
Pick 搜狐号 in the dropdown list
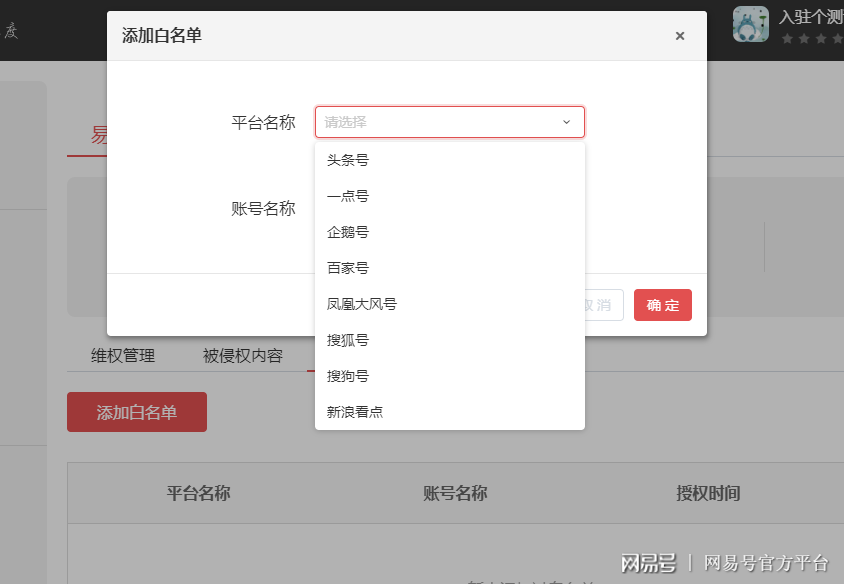pyautogui.click(x=449, y=340)
